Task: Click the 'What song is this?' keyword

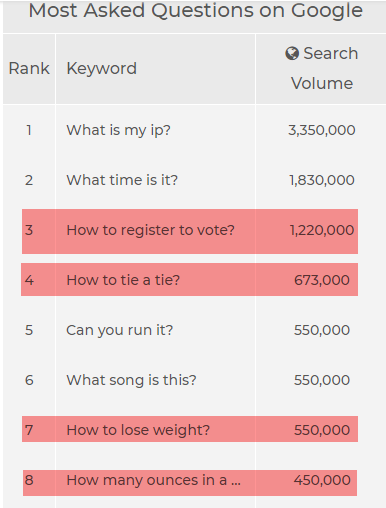Action: pos(131,380)
